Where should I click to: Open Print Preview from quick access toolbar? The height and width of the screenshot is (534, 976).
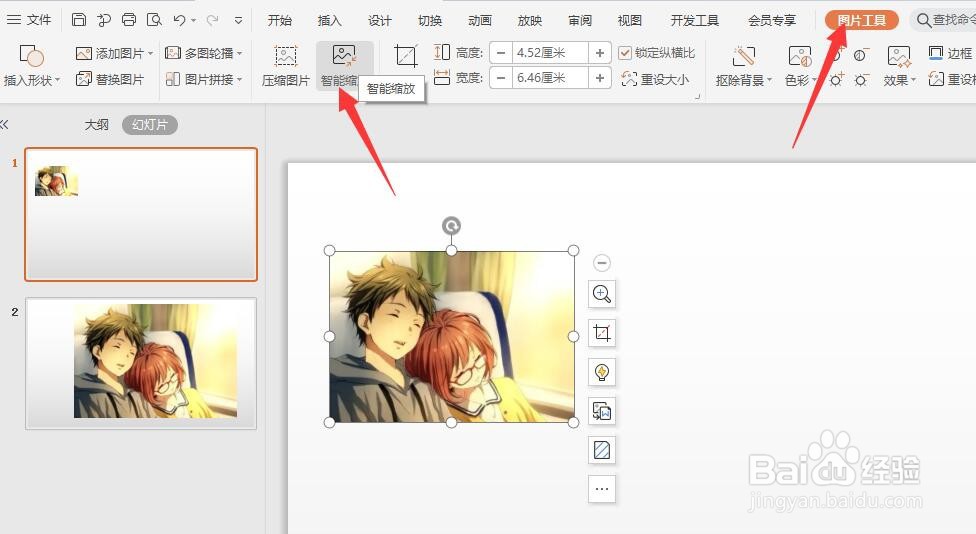(x=154, y=19)
